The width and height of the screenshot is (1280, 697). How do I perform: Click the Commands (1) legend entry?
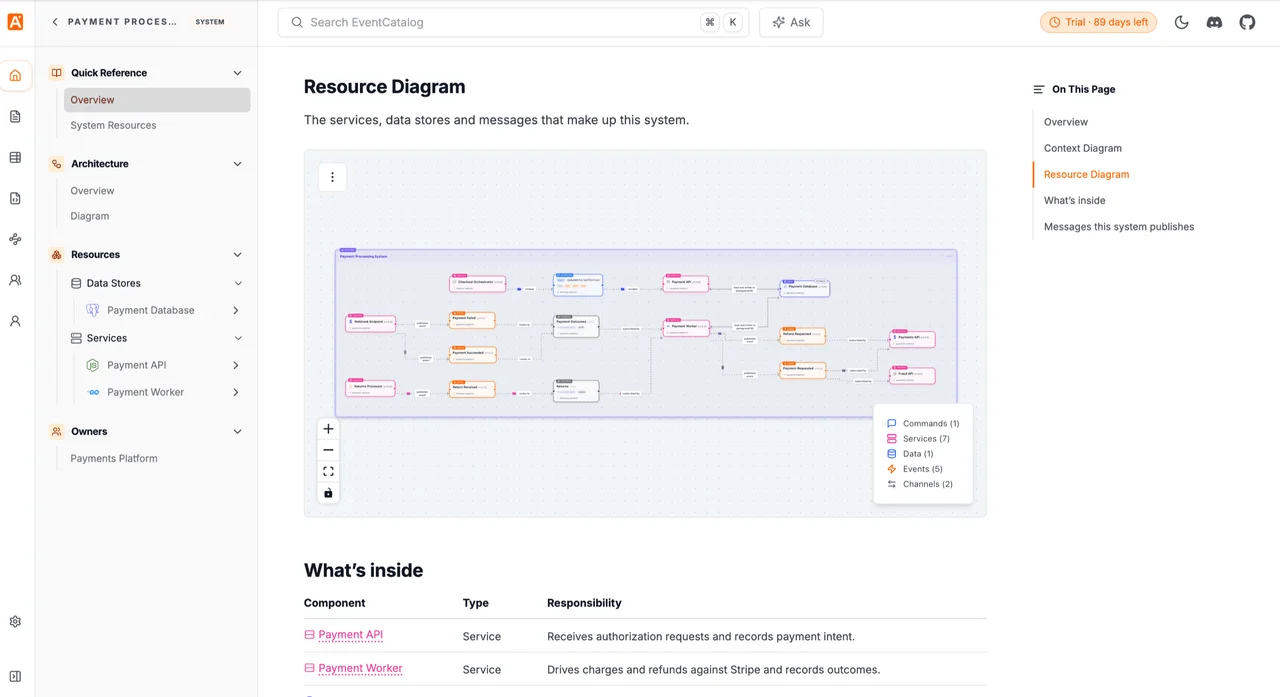pos(923,424)
